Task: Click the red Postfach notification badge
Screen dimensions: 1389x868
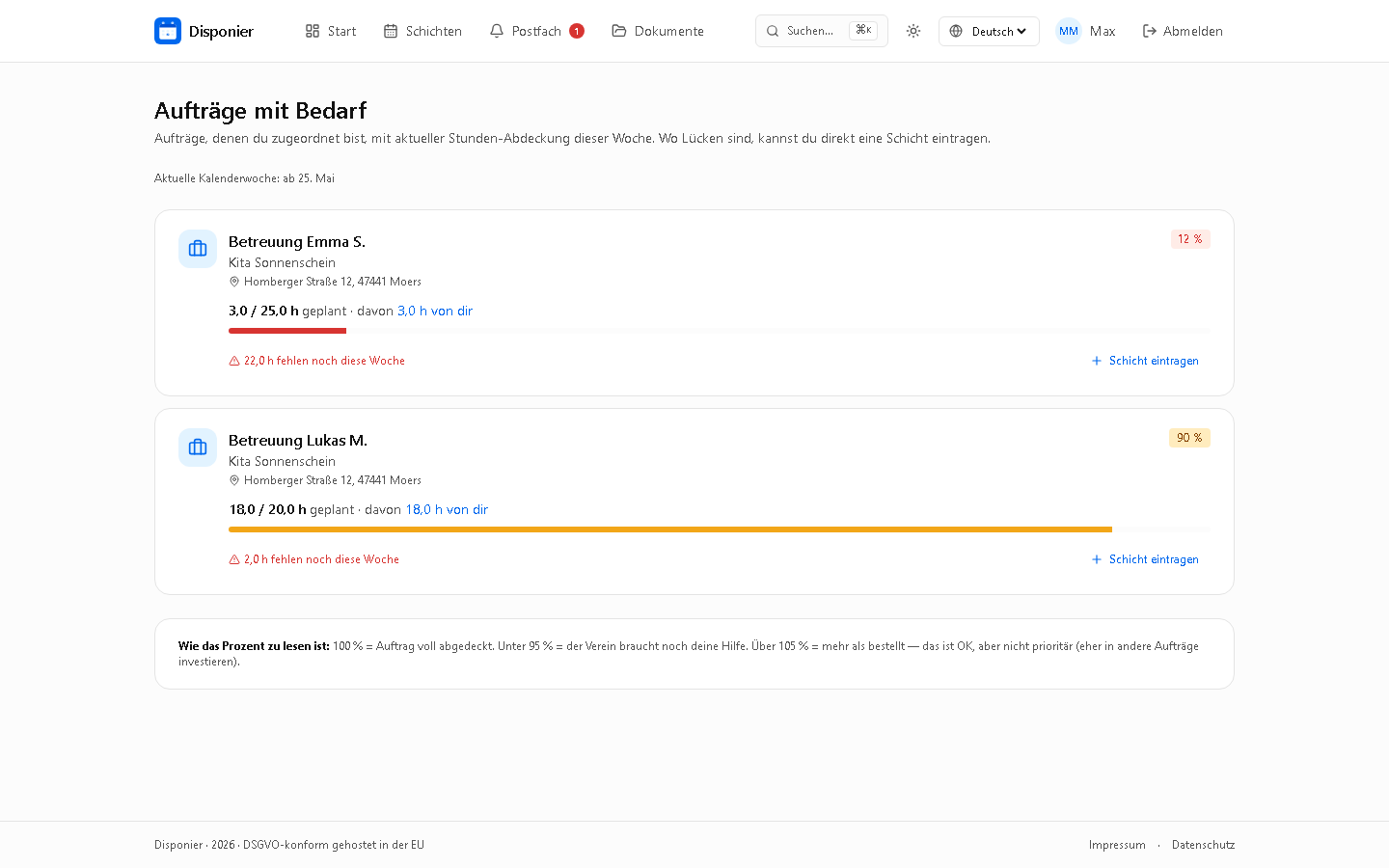Action: coord(577,31)
